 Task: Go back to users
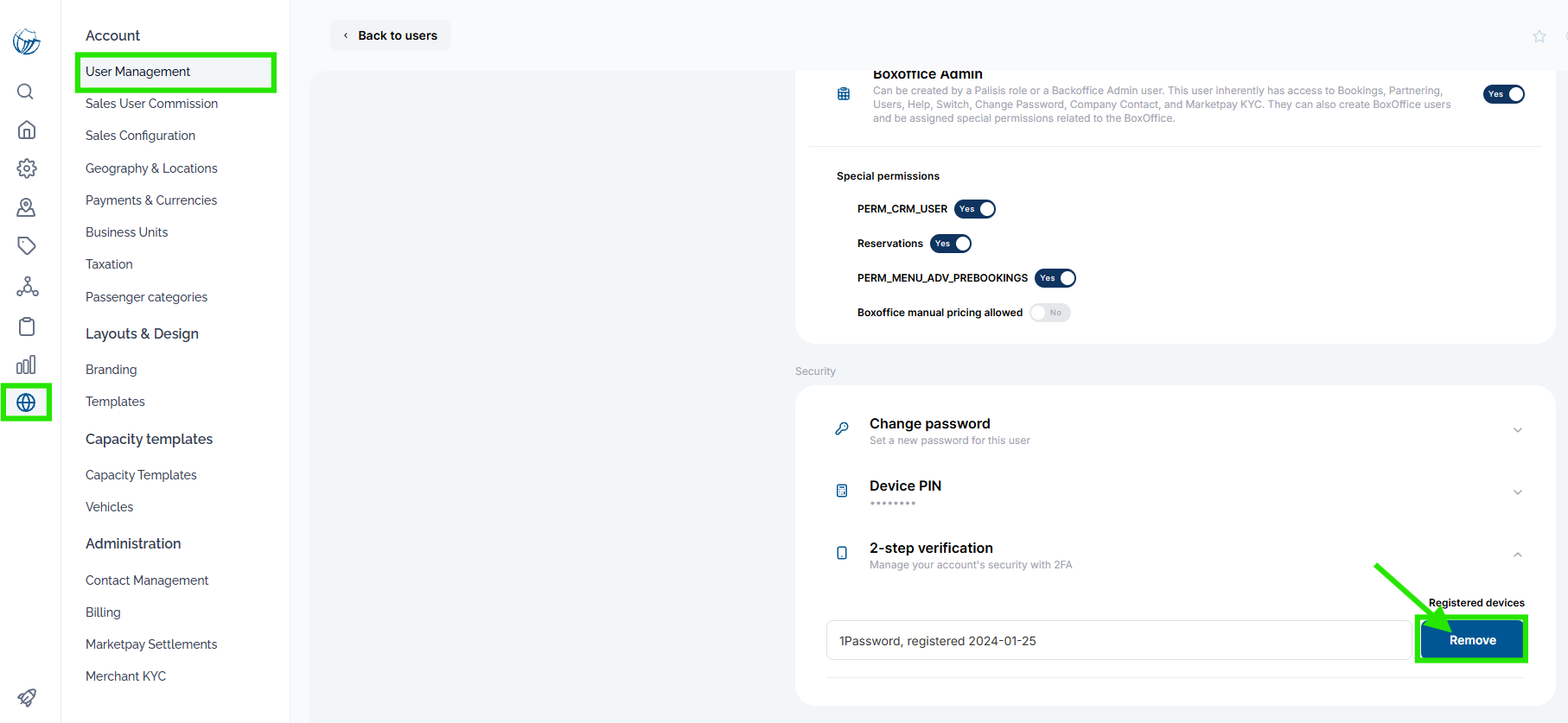pos(391,35)
